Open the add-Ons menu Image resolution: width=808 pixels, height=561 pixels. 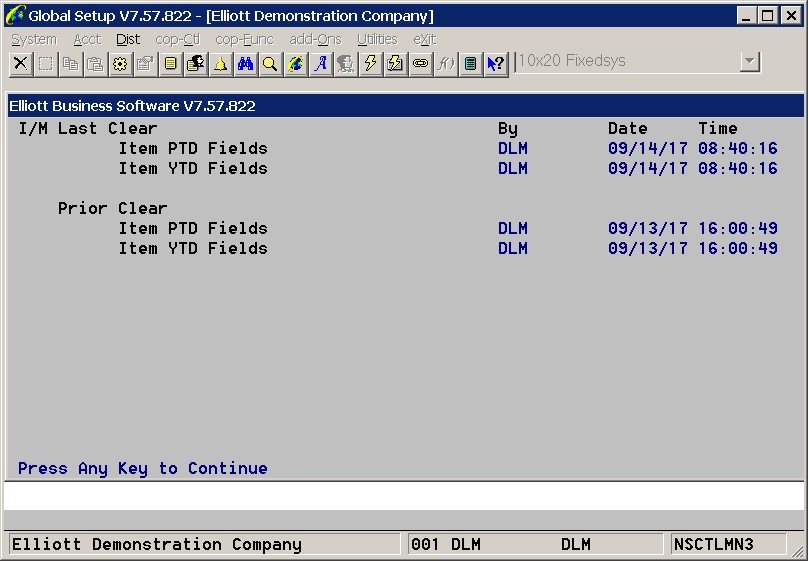(315, 40)
